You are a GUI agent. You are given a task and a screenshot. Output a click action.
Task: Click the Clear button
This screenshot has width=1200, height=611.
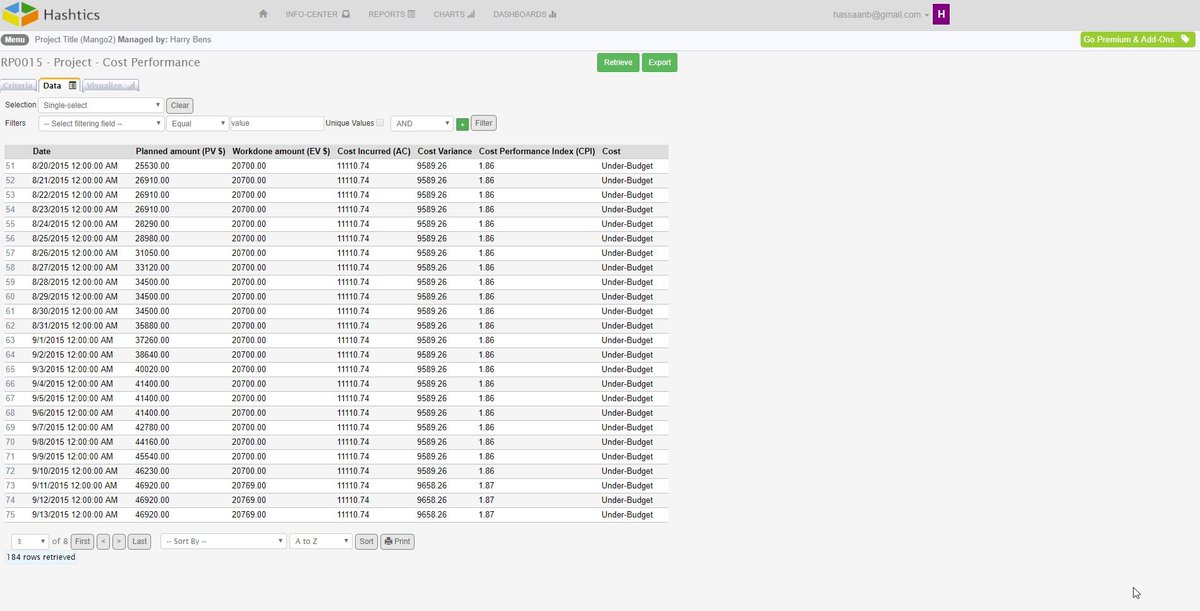[180, 105]
